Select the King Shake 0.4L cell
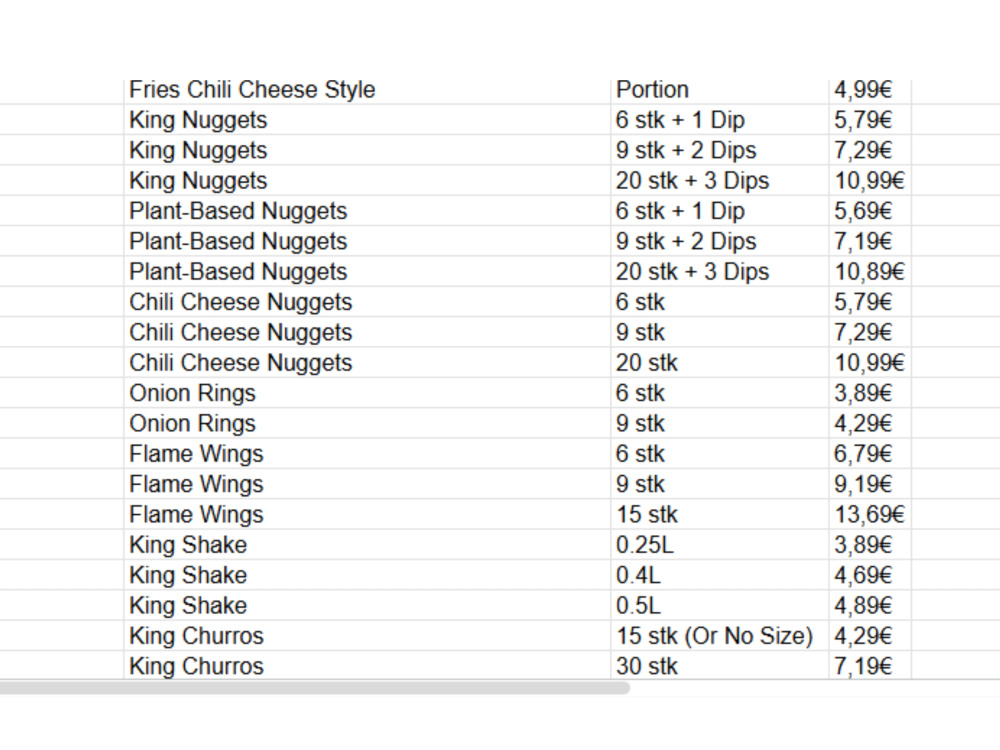 pos(719,575)
